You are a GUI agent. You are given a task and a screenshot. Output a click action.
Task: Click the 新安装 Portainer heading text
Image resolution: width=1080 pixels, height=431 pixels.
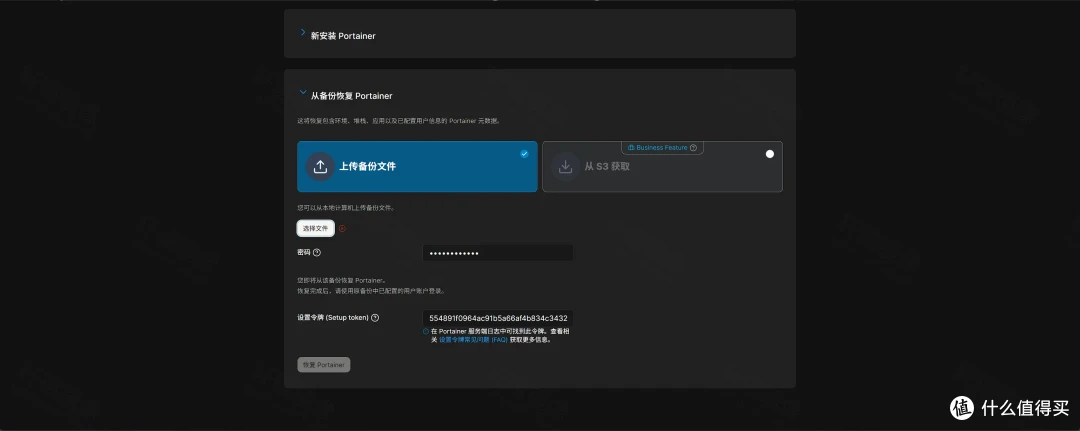[x=343, y=36]
